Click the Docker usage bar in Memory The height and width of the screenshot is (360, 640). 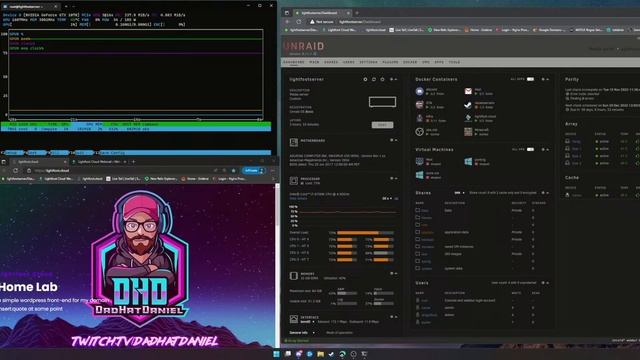(384, 303)
